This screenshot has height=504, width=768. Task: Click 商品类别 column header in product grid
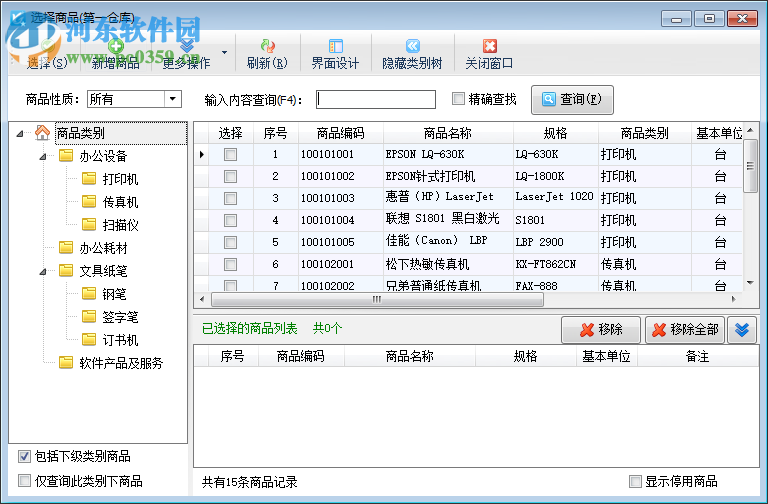click(645, 133)
